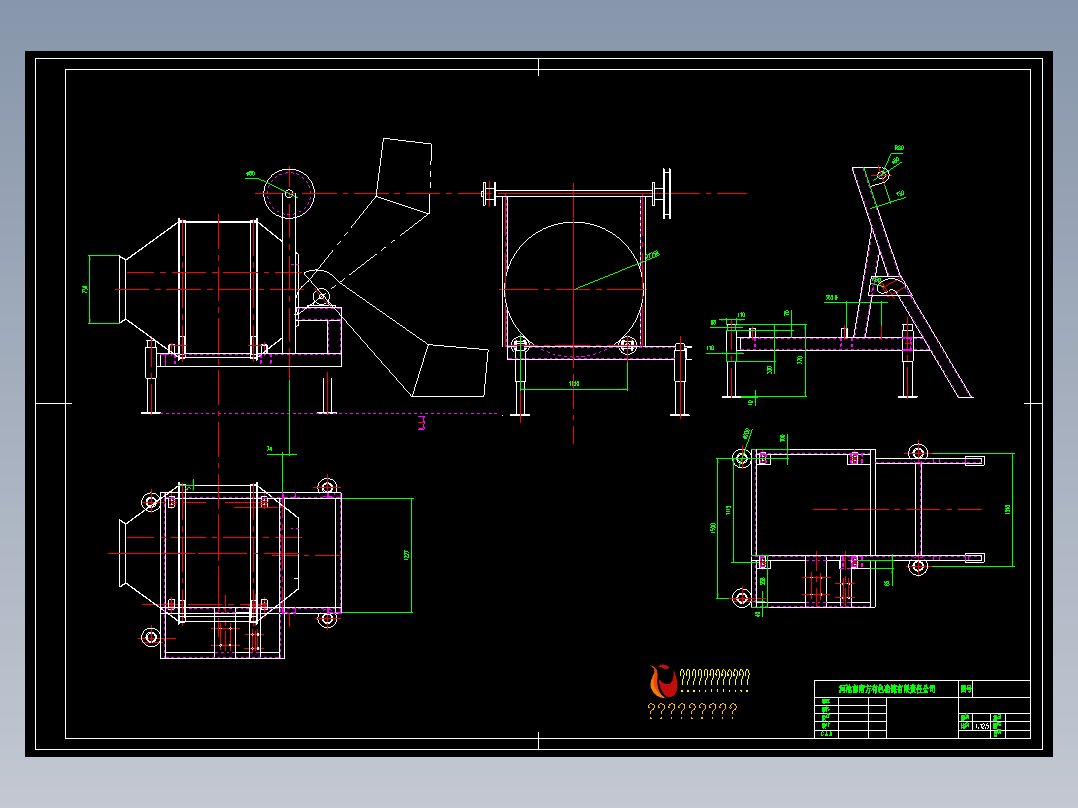Click the flame logo above the title block

point(663,681)
